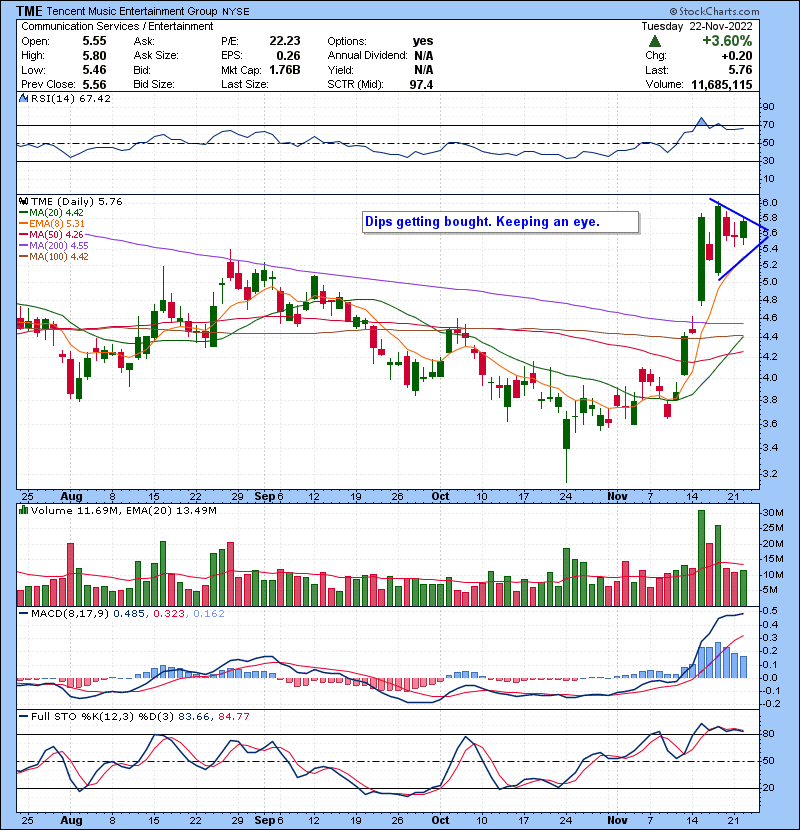Select the Prev Close value 5.56
This screenshot has width=800, height=830.
94,85
